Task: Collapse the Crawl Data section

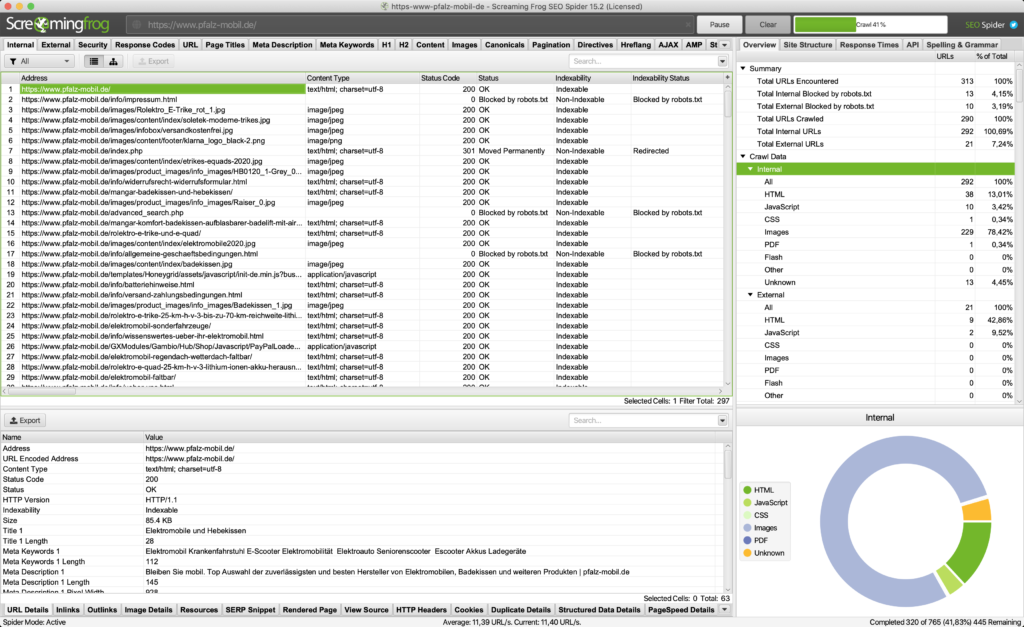Action: [743, 157]
